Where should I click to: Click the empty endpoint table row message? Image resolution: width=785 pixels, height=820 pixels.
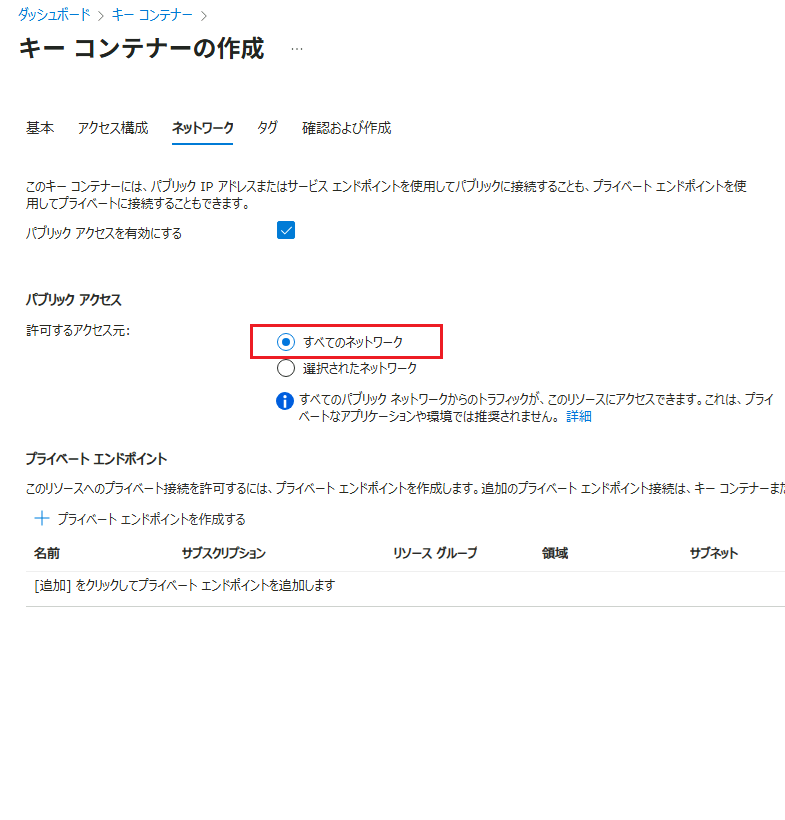pos(185,586)
